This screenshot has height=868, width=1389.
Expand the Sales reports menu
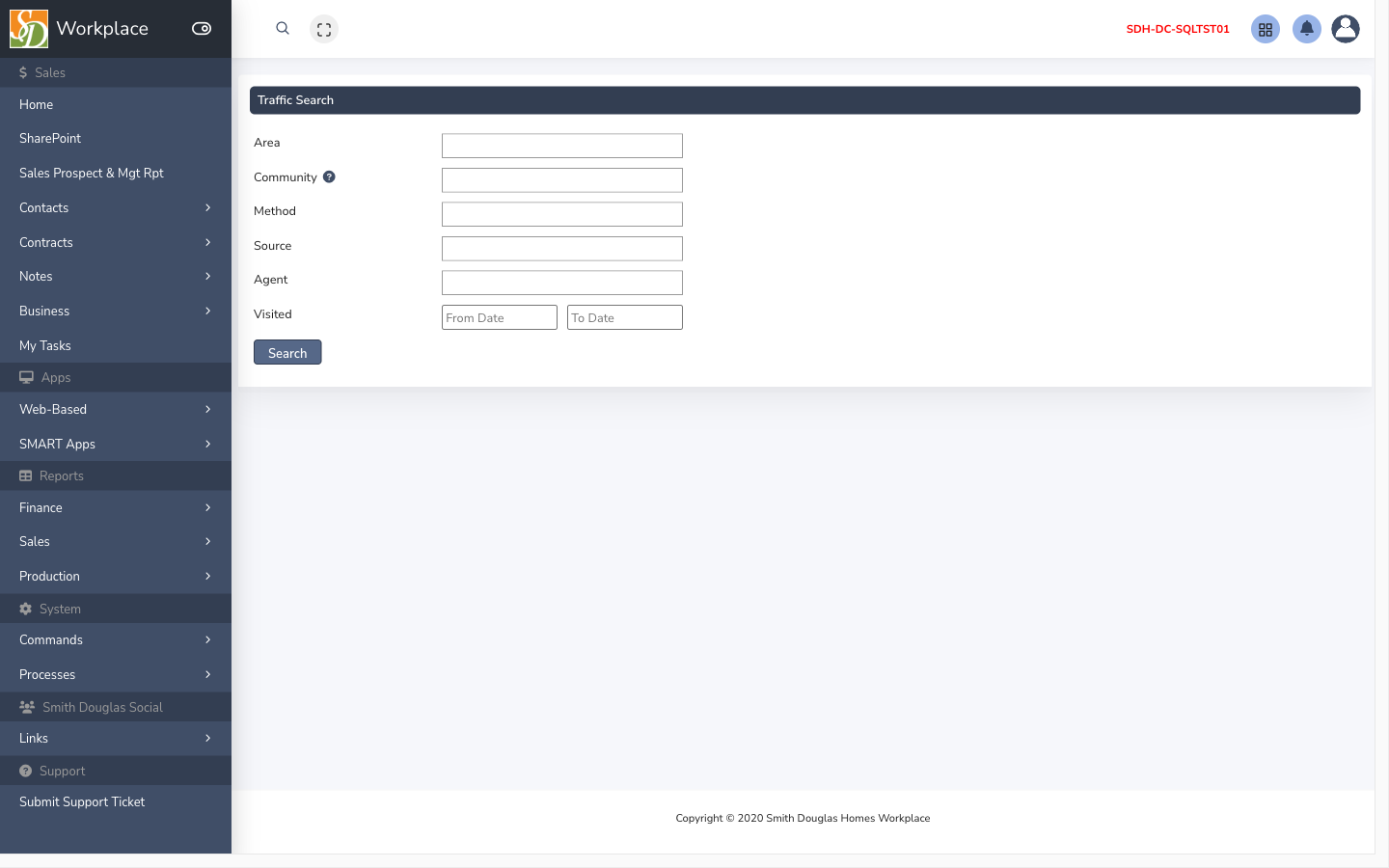116,542
